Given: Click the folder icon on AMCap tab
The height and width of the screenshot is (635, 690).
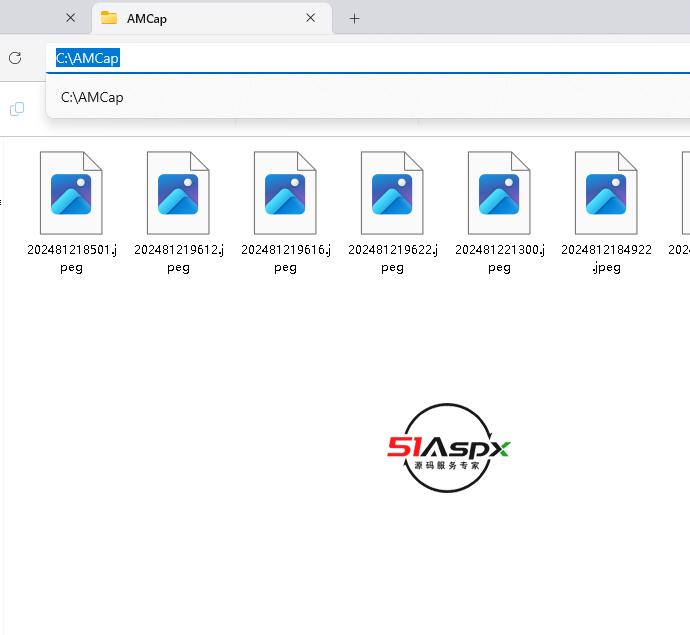Looking at the screenshot, I should click(109, 18).
